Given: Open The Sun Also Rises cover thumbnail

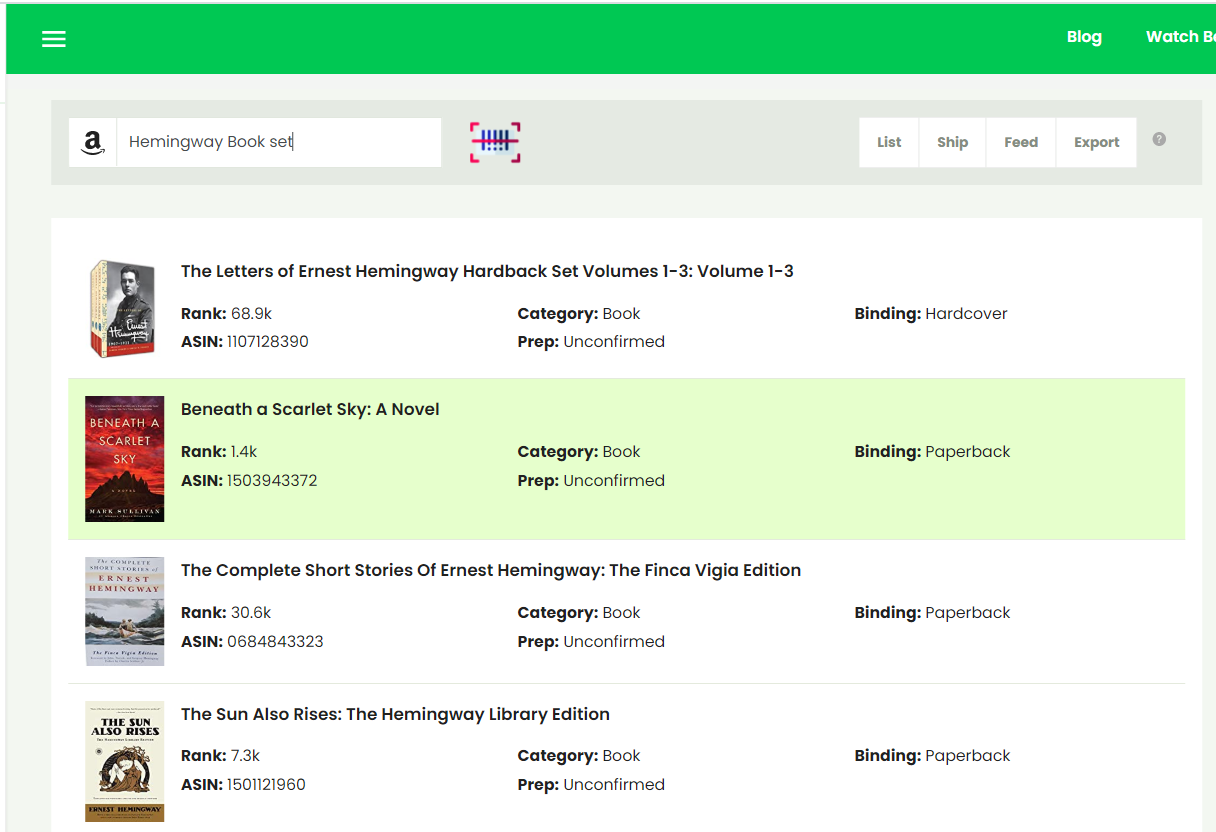Looking at the screenshot, I should click(124, 762).
